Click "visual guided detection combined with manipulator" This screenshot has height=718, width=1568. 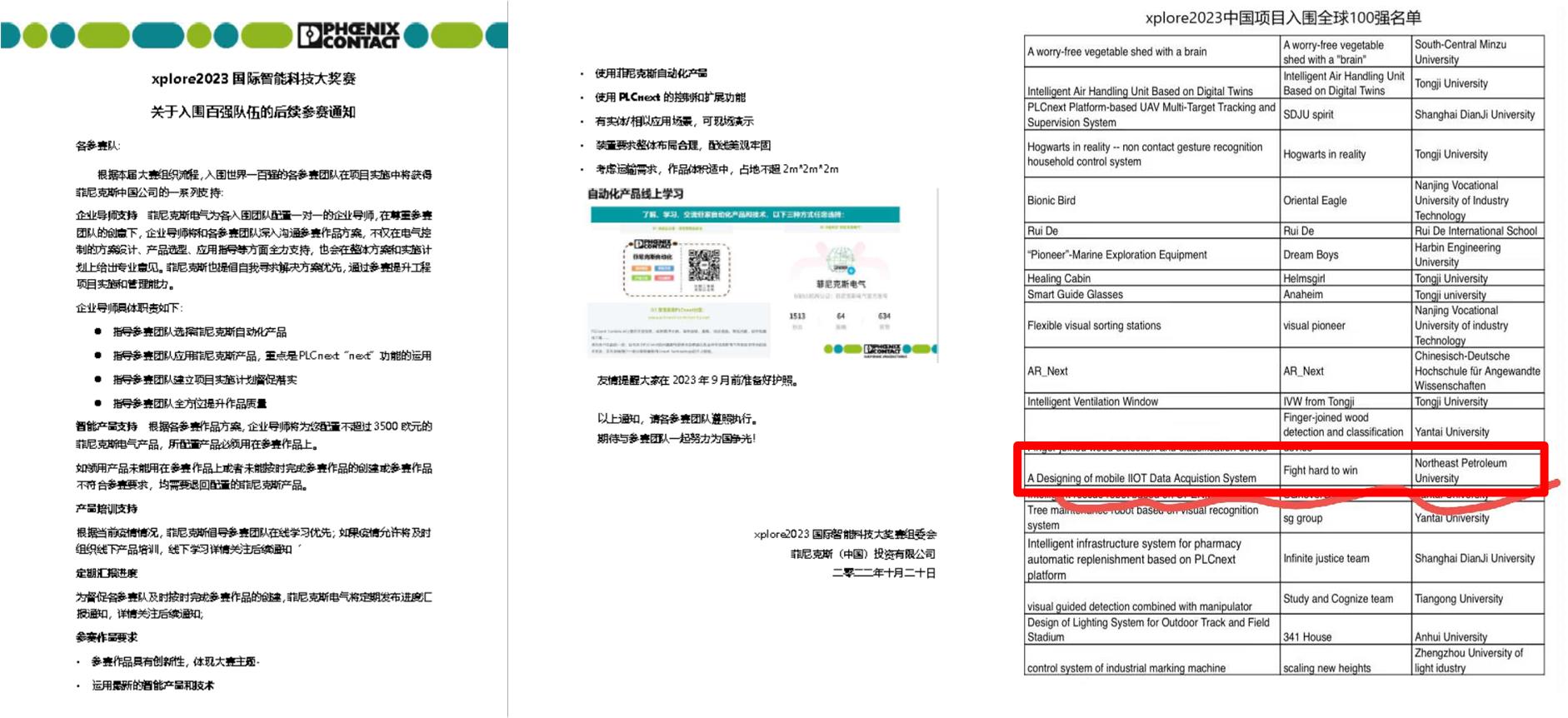(x=1152, y=599)
